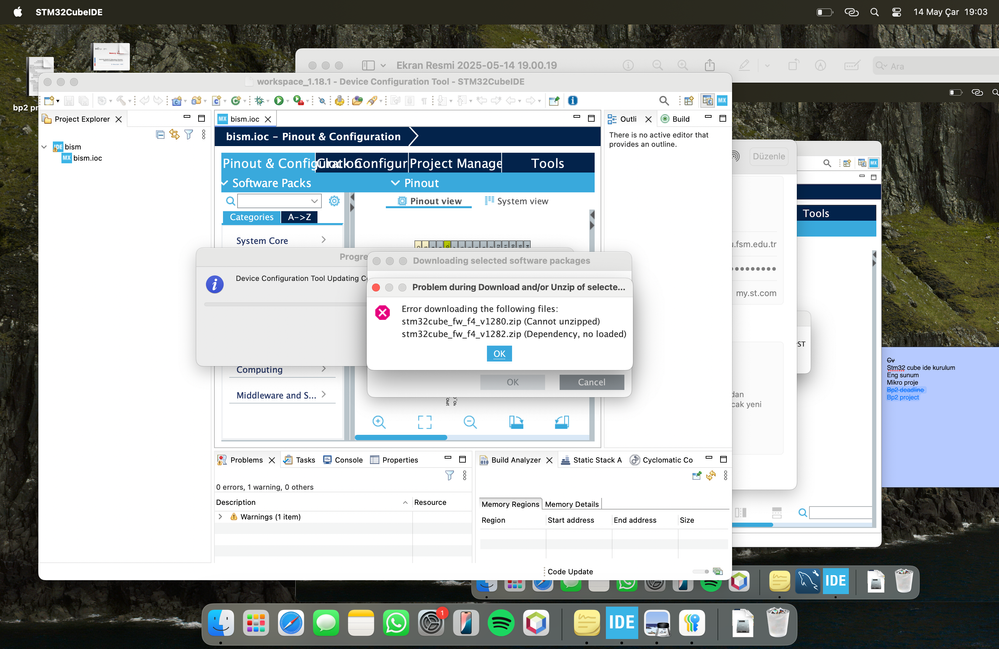Collapse the bism project tree
The width and height of the screenshot is (999, 649).
click(44, 146)
